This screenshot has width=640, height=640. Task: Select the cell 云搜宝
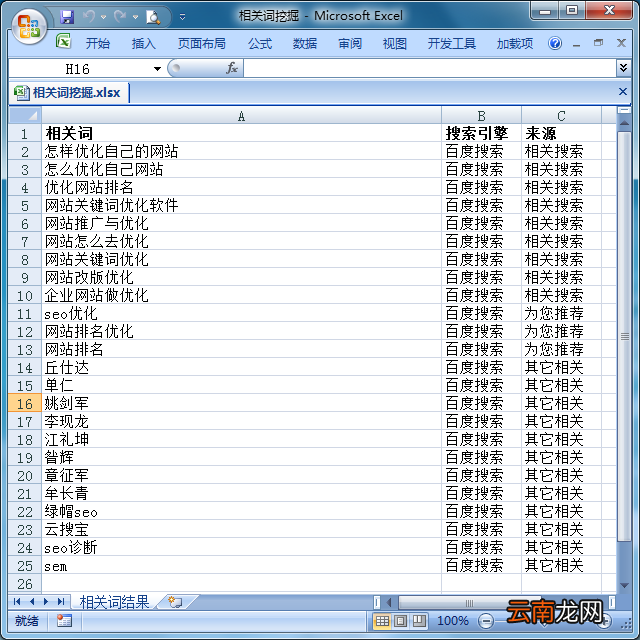(241, 529)
